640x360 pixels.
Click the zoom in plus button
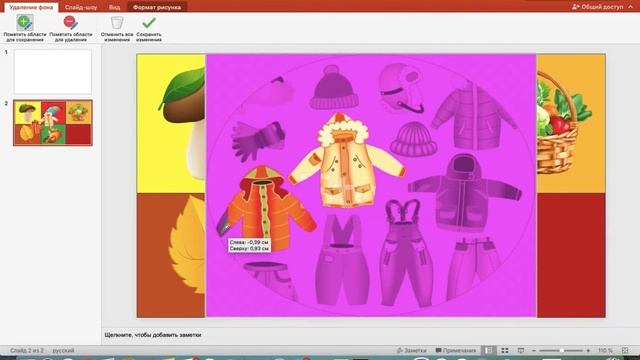[588, 351]
